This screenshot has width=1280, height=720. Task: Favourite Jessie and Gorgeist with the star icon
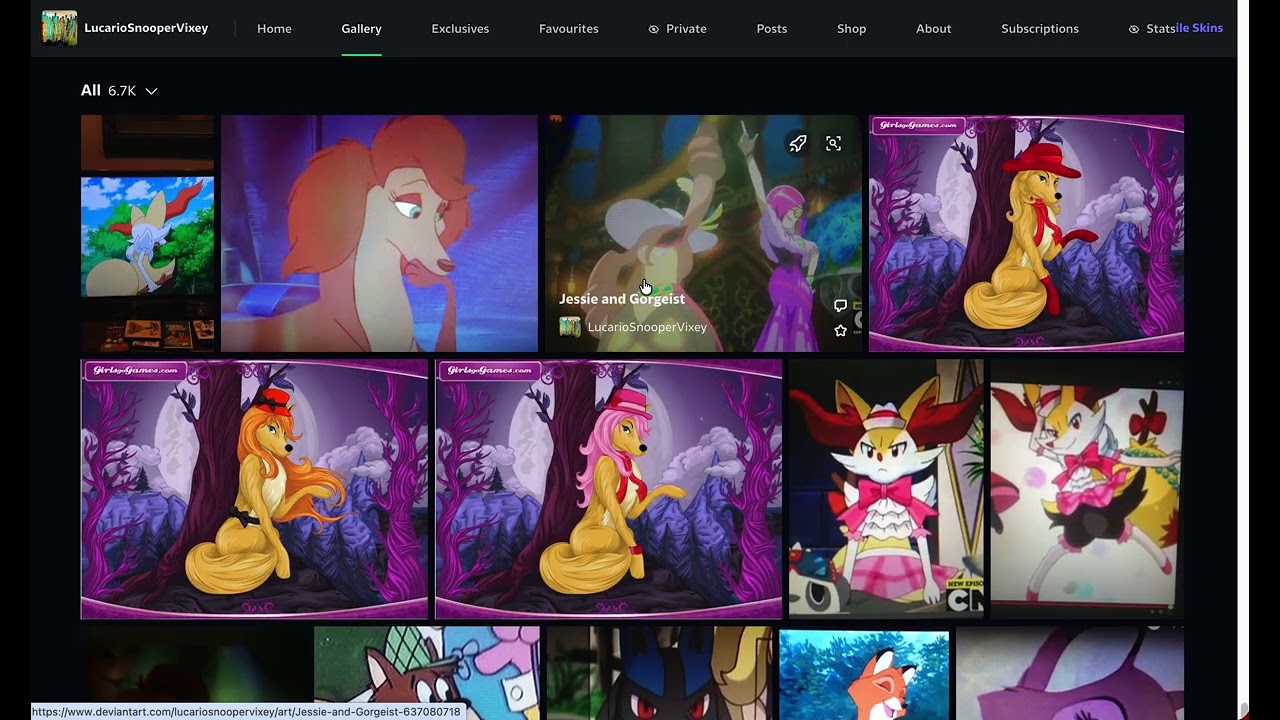click(840, 330)
